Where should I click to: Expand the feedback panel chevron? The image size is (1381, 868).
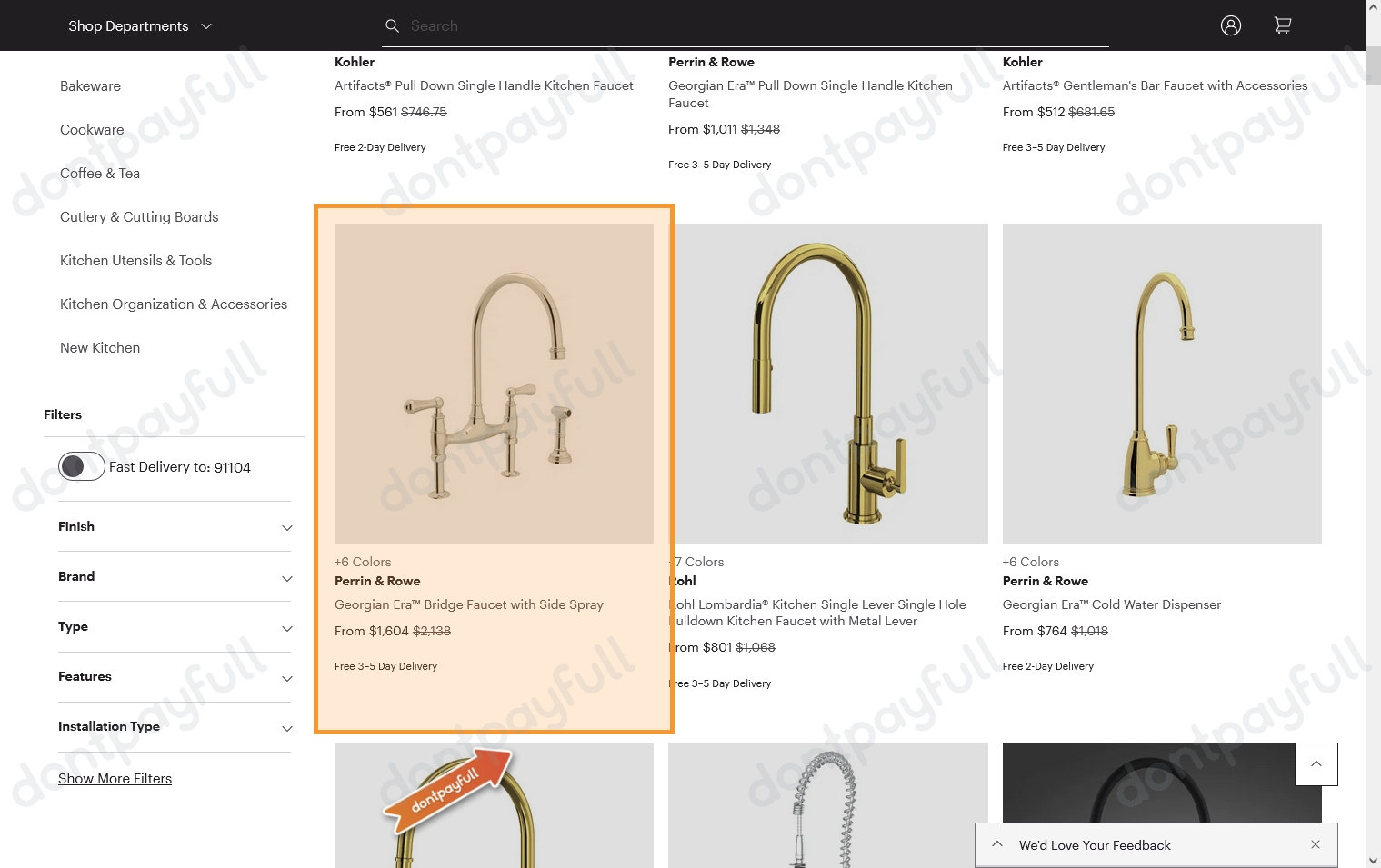point(997,844)
